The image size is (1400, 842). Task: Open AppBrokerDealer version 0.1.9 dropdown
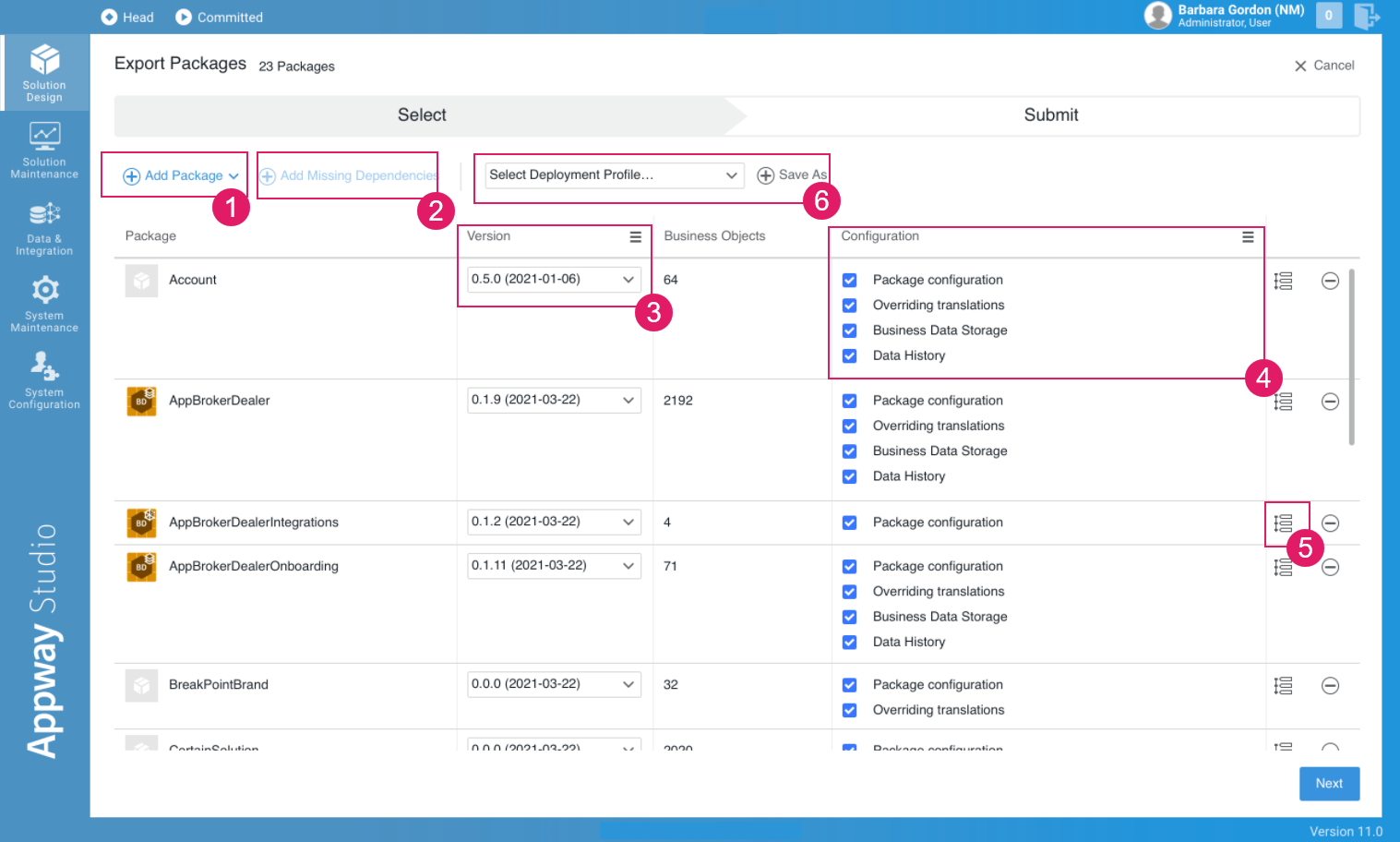click(554, 401)
